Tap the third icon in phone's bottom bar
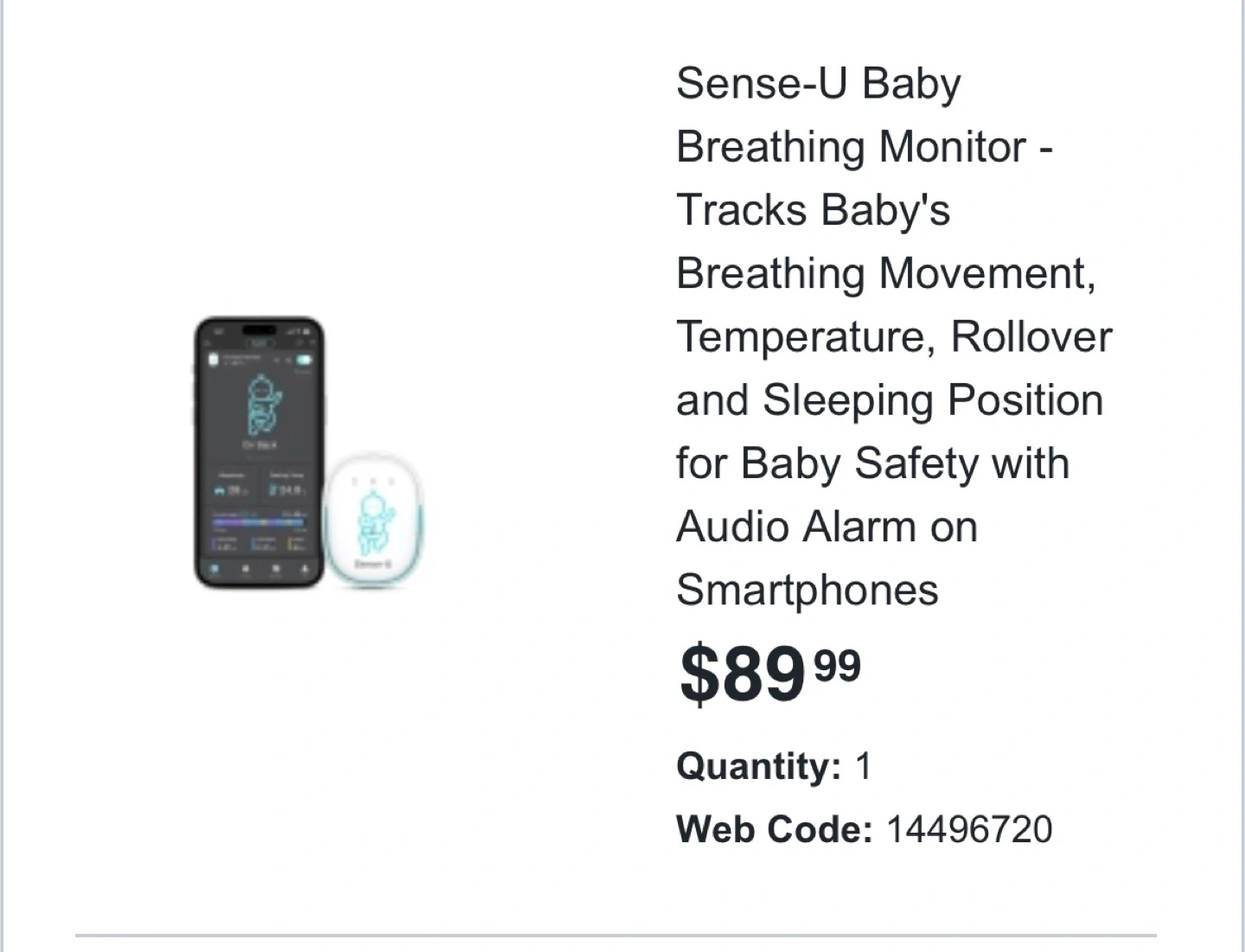Image resolution: width=1245 pixels, height=952 pixels. click(x=275, y=569)
